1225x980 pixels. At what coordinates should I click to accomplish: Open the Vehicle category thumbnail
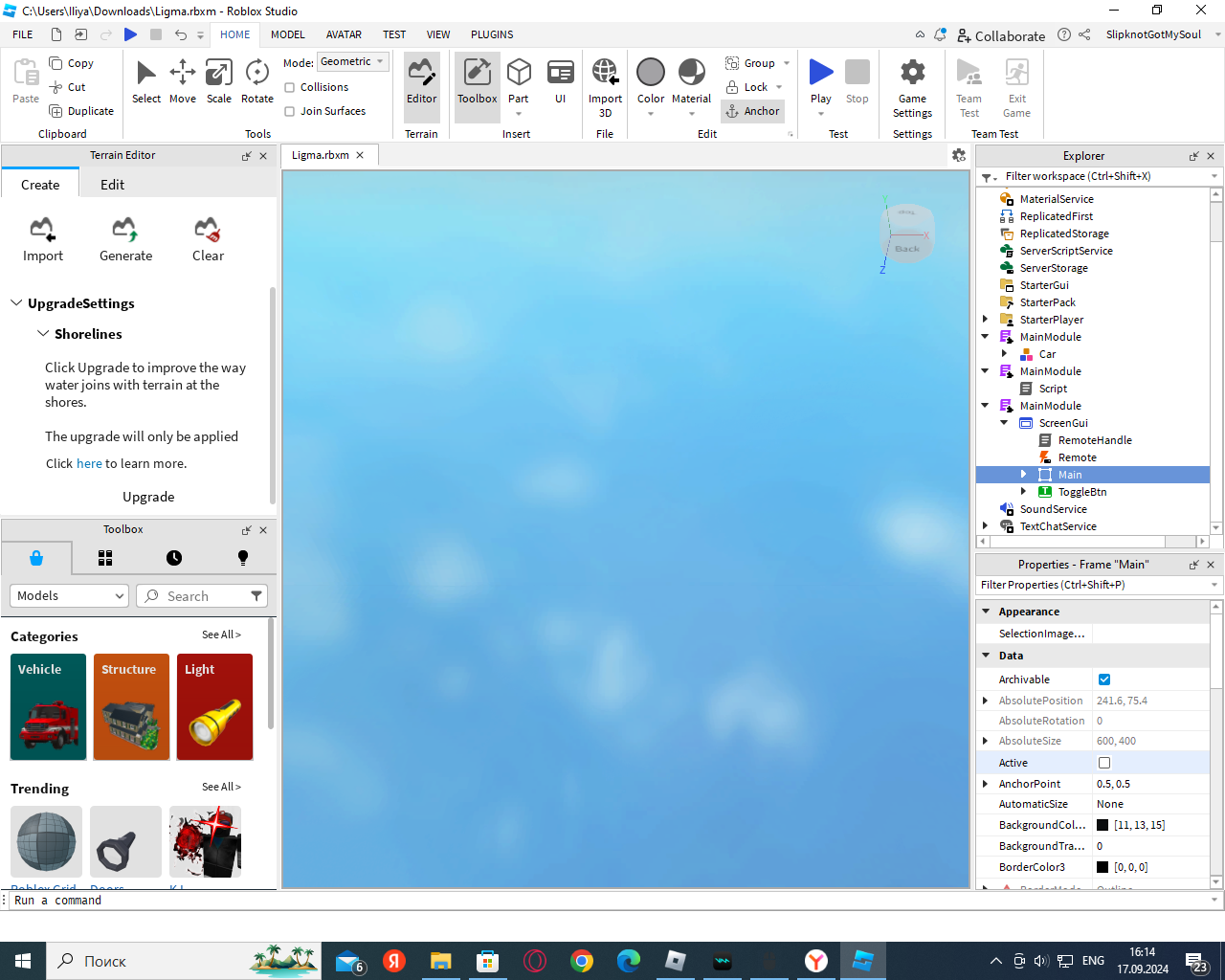49,707
